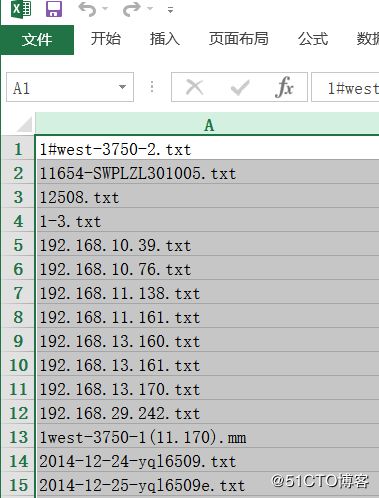The height and width of the screenshot is (498, 379).
Task: Click cell 2014-12-25-yq16509e.txt
Action: tap(207, 485)
